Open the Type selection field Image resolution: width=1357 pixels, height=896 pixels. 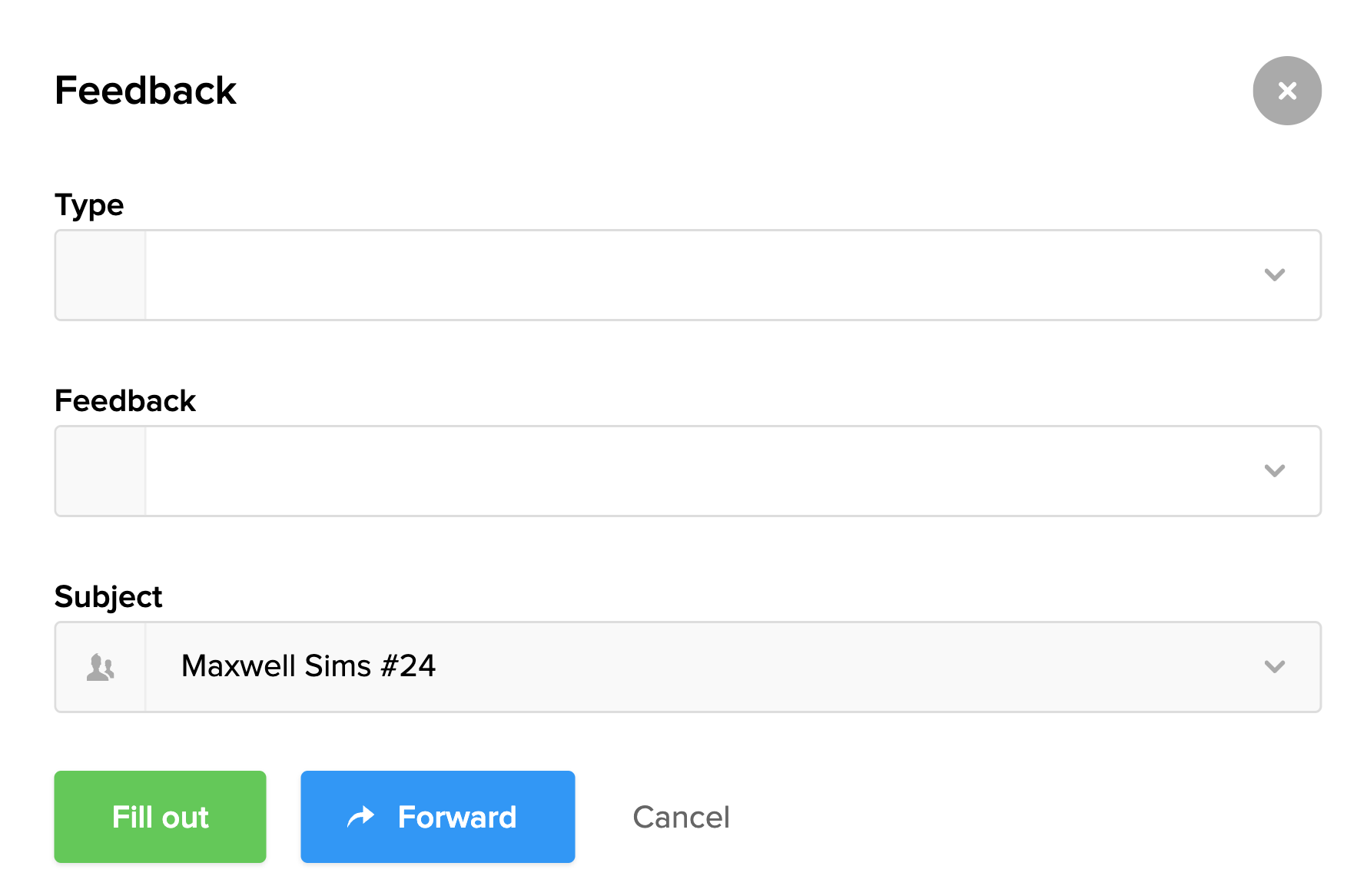click(x=692, y=275)
